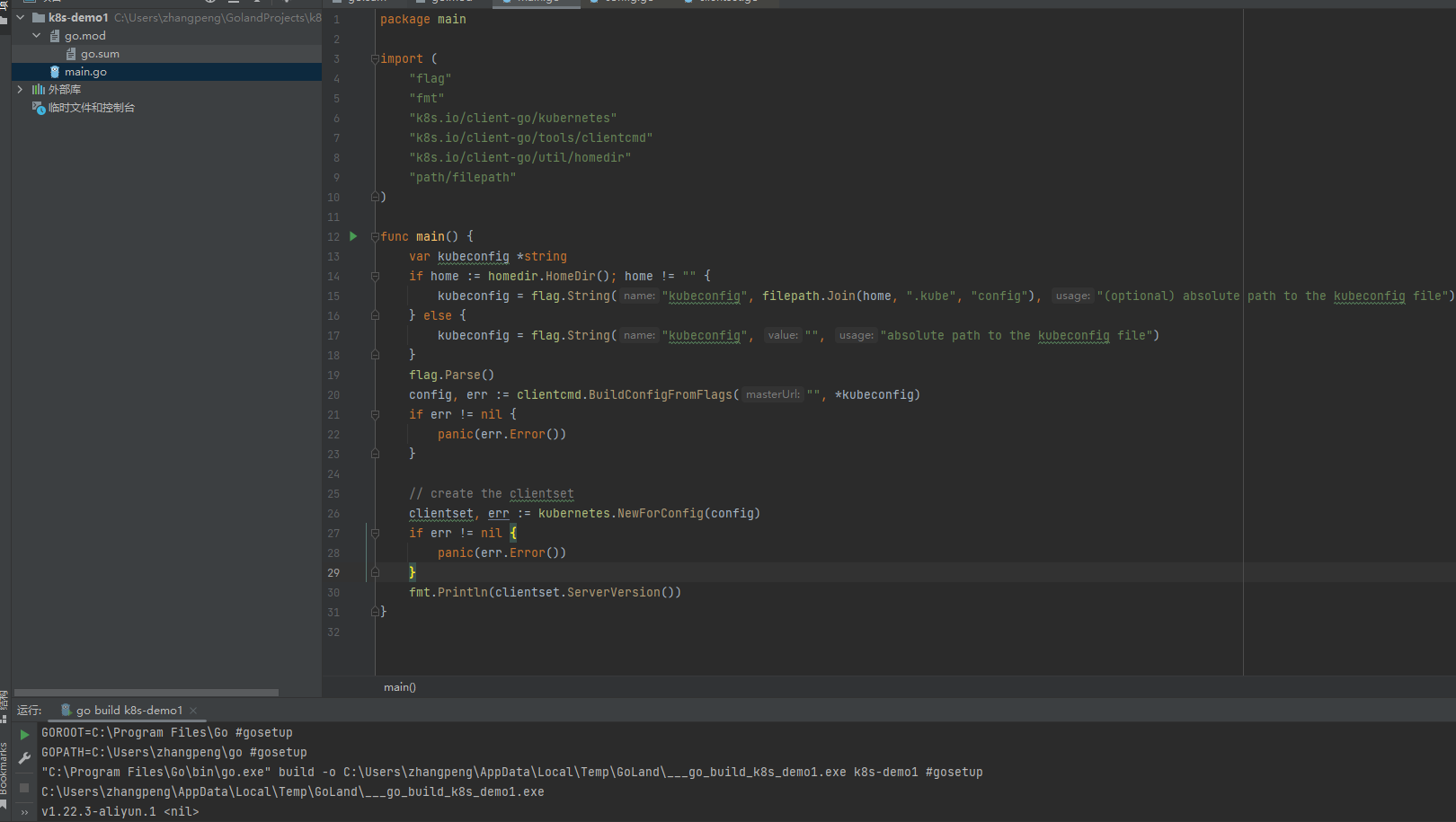The image size is (1456, 822).
Task: Collapse the go.mod node in project tree
Action: pos(36,35)
